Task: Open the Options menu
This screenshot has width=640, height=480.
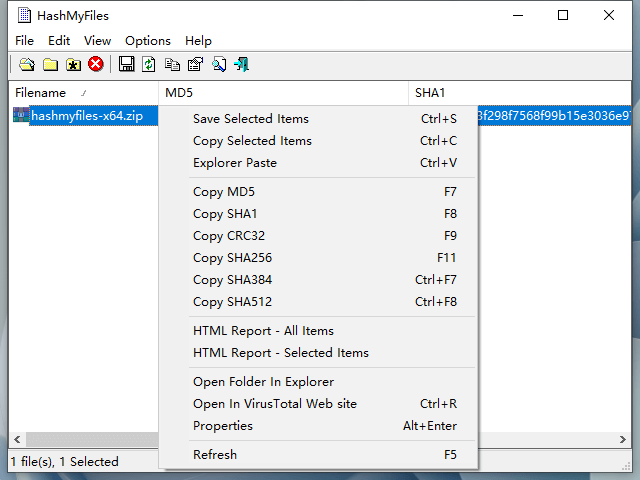Action: (148, 41)
